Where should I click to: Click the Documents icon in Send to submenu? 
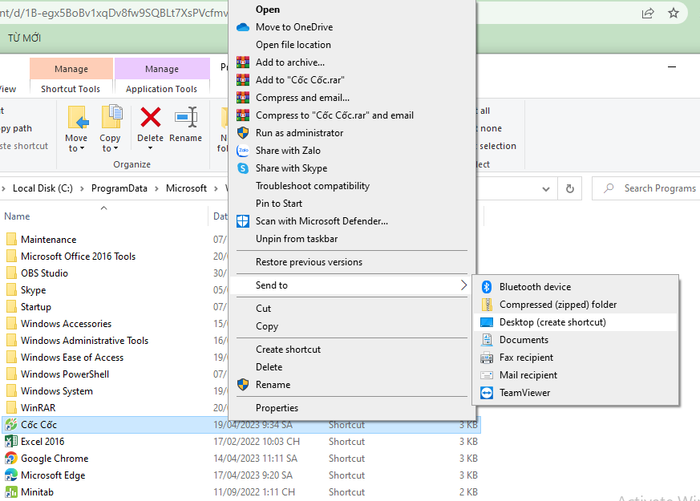click(487, 340)
